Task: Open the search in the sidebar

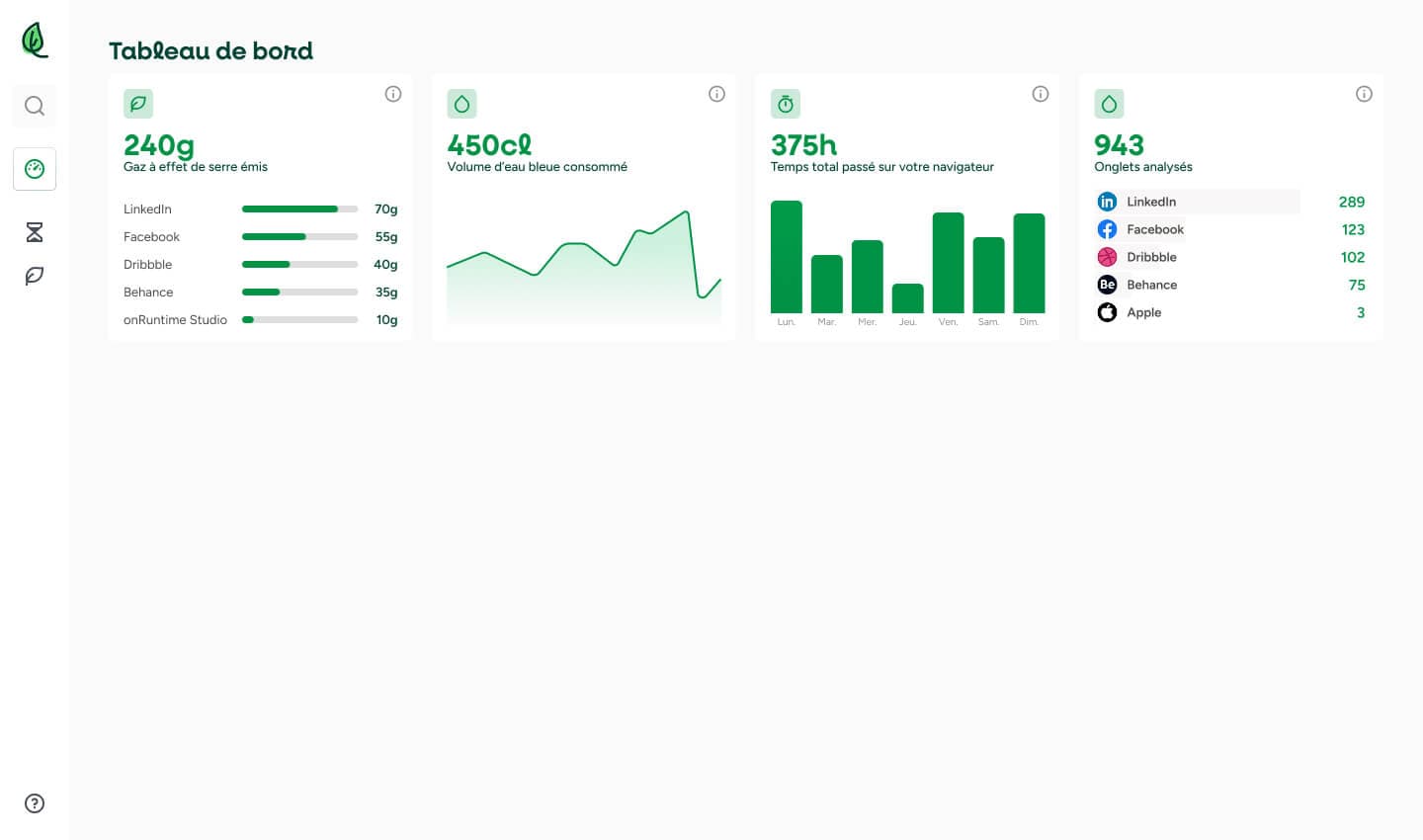Action: tap(35, 106)
